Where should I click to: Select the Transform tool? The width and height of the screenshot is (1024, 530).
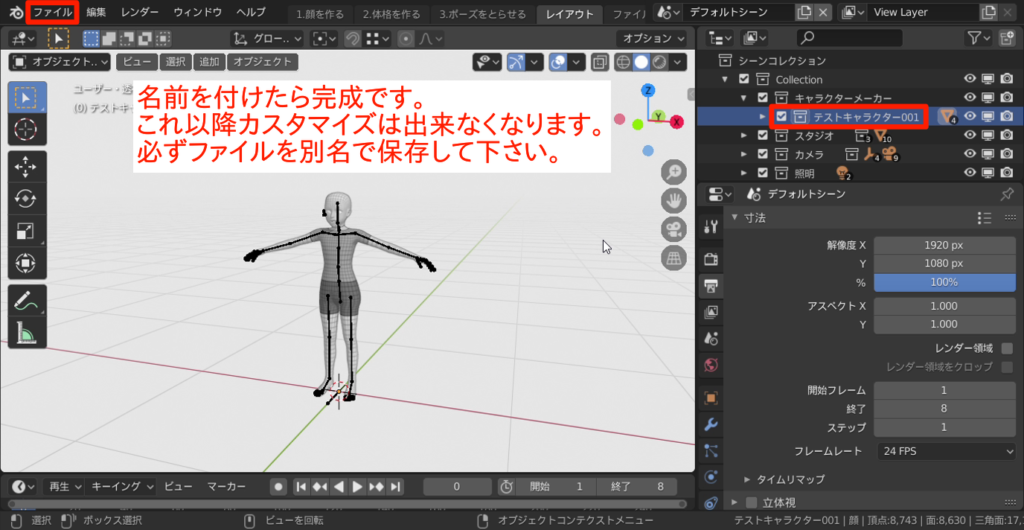(x=26, y=263)
